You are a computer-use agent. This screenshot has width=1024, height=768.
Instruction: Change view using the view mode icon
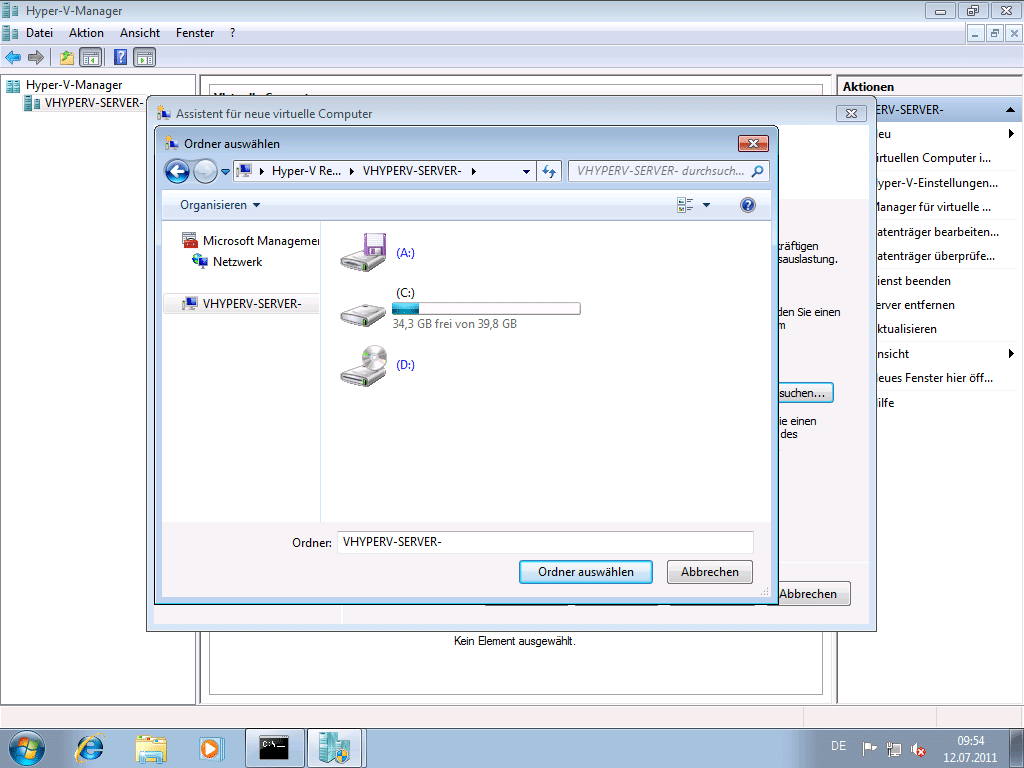pos(684,205)
